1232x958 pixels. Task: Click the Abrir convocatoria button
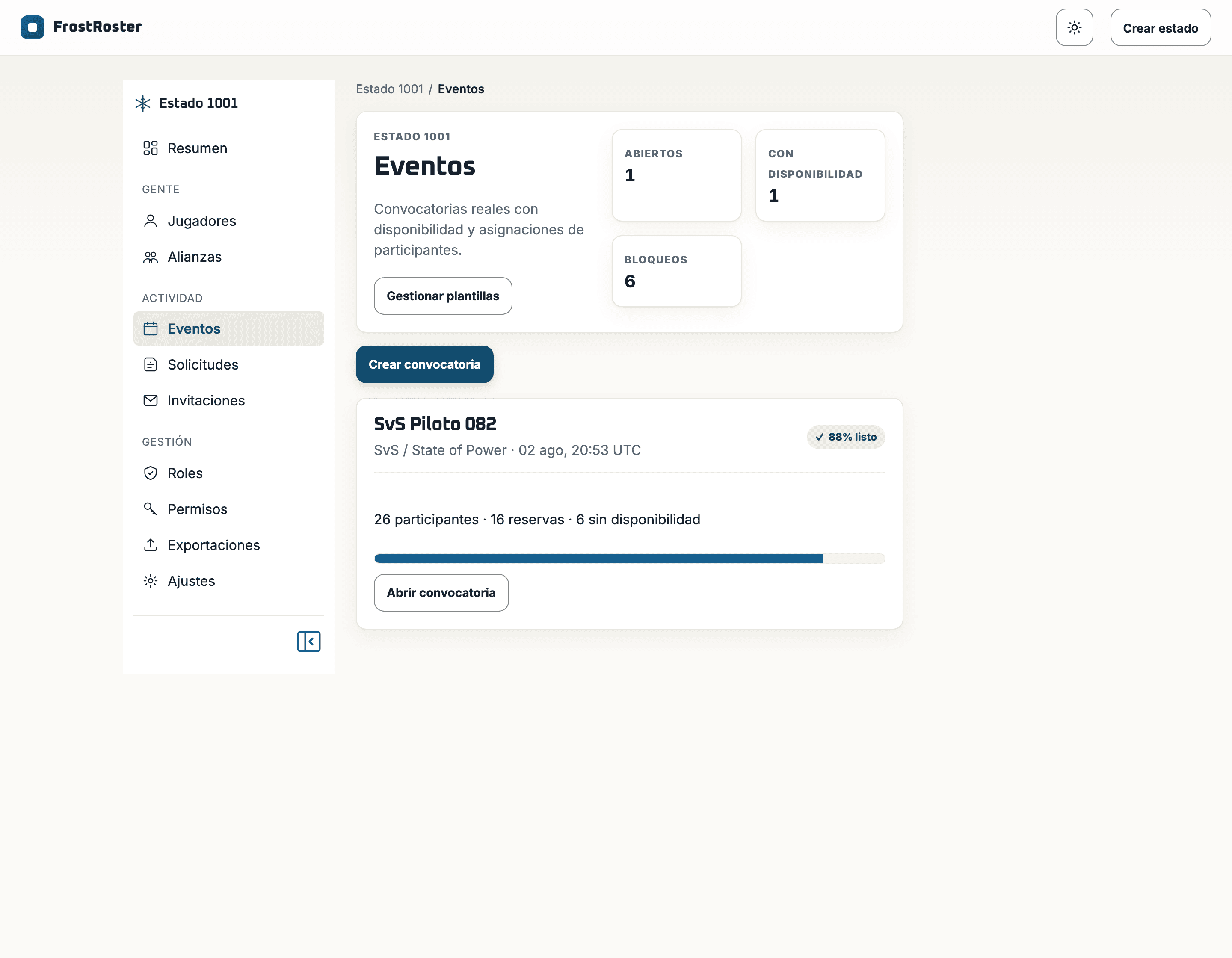[441, 593]
